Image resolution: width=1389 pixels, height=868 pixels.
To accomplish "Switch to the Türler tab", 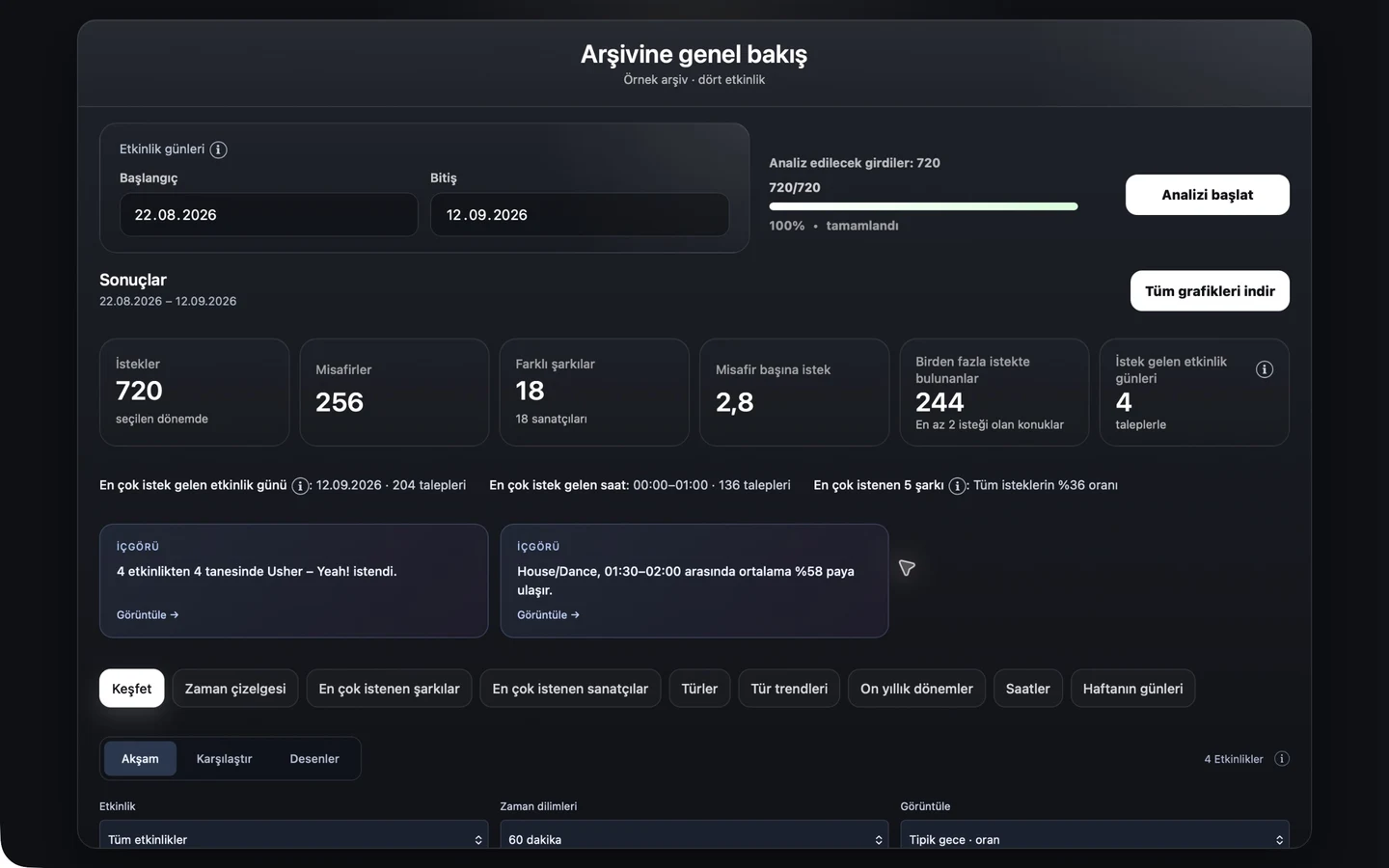I will pos(699,689).
